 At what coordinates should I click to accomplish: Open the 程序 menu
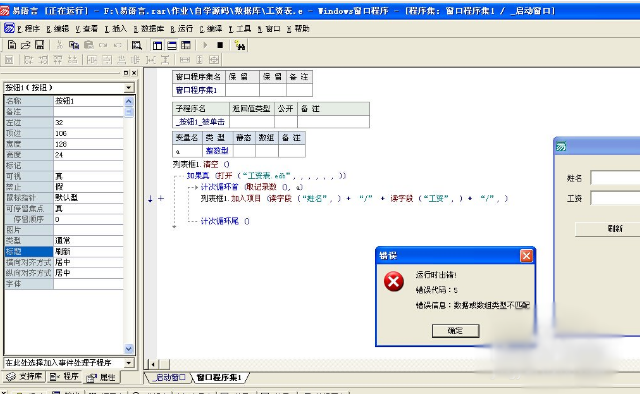(29, 29)
